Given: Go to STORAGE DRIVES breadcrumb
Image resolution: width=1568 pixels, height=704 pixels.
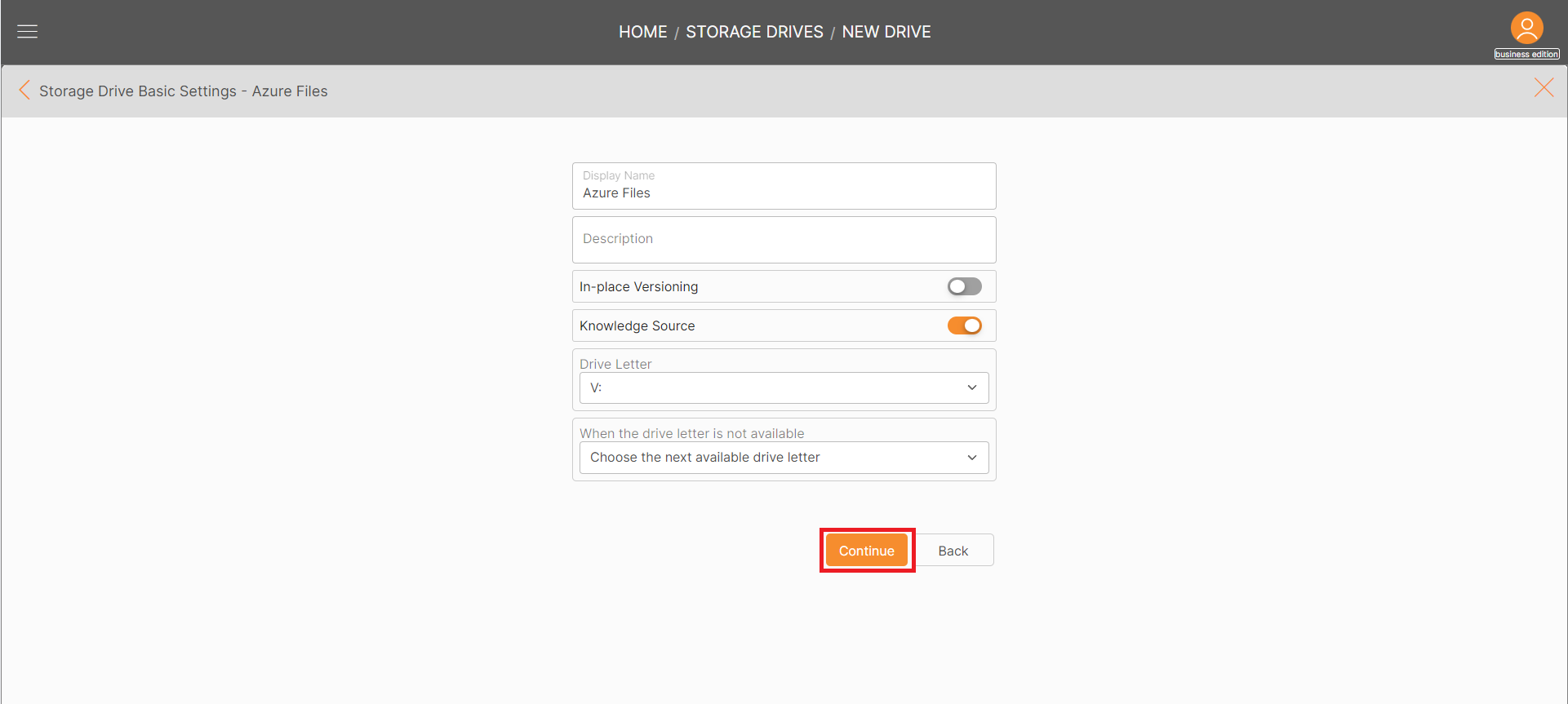Looking at the screenshot, I should (x=754, y=32).
